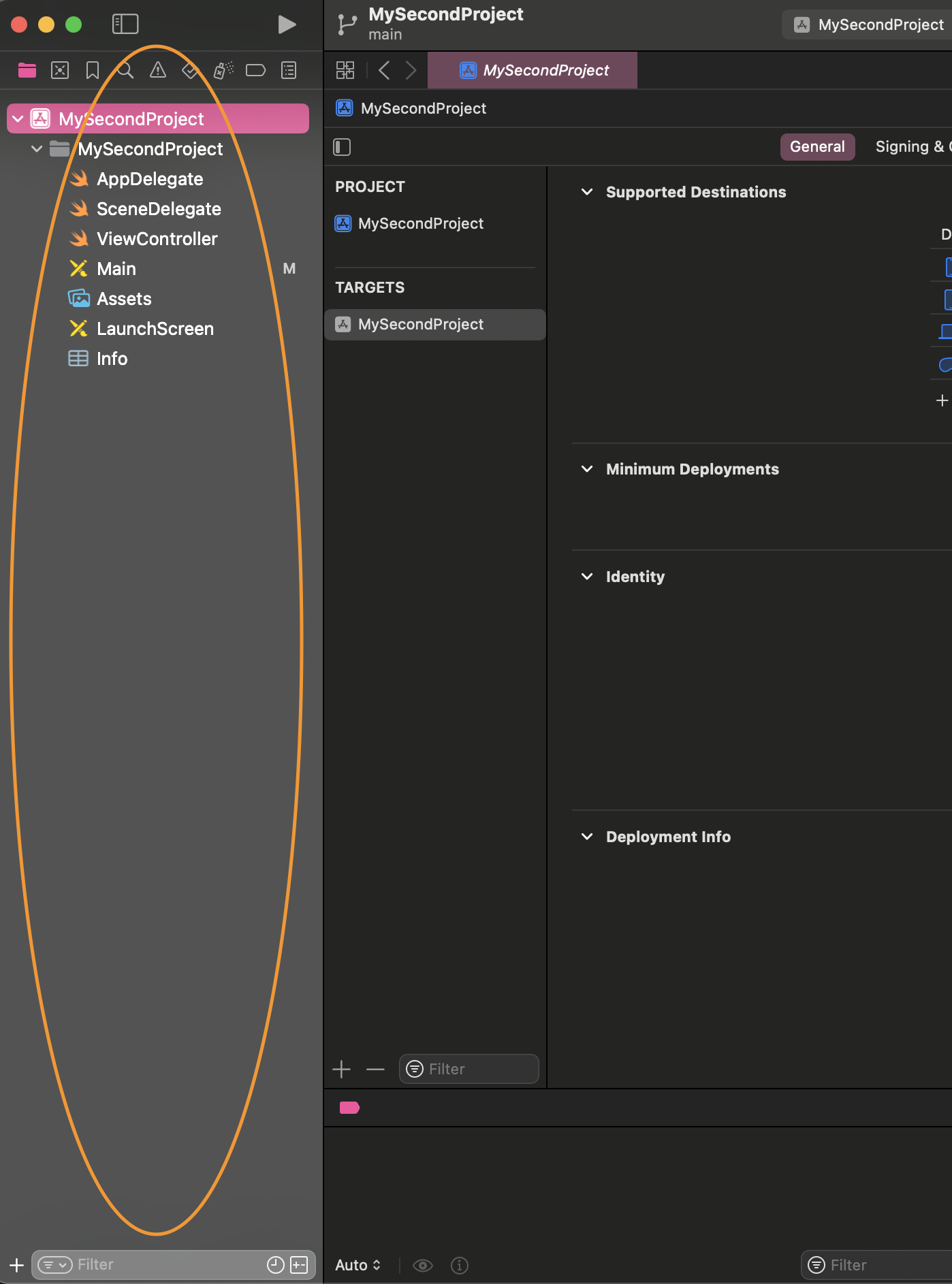Go back in editor history

pos(384,70)
